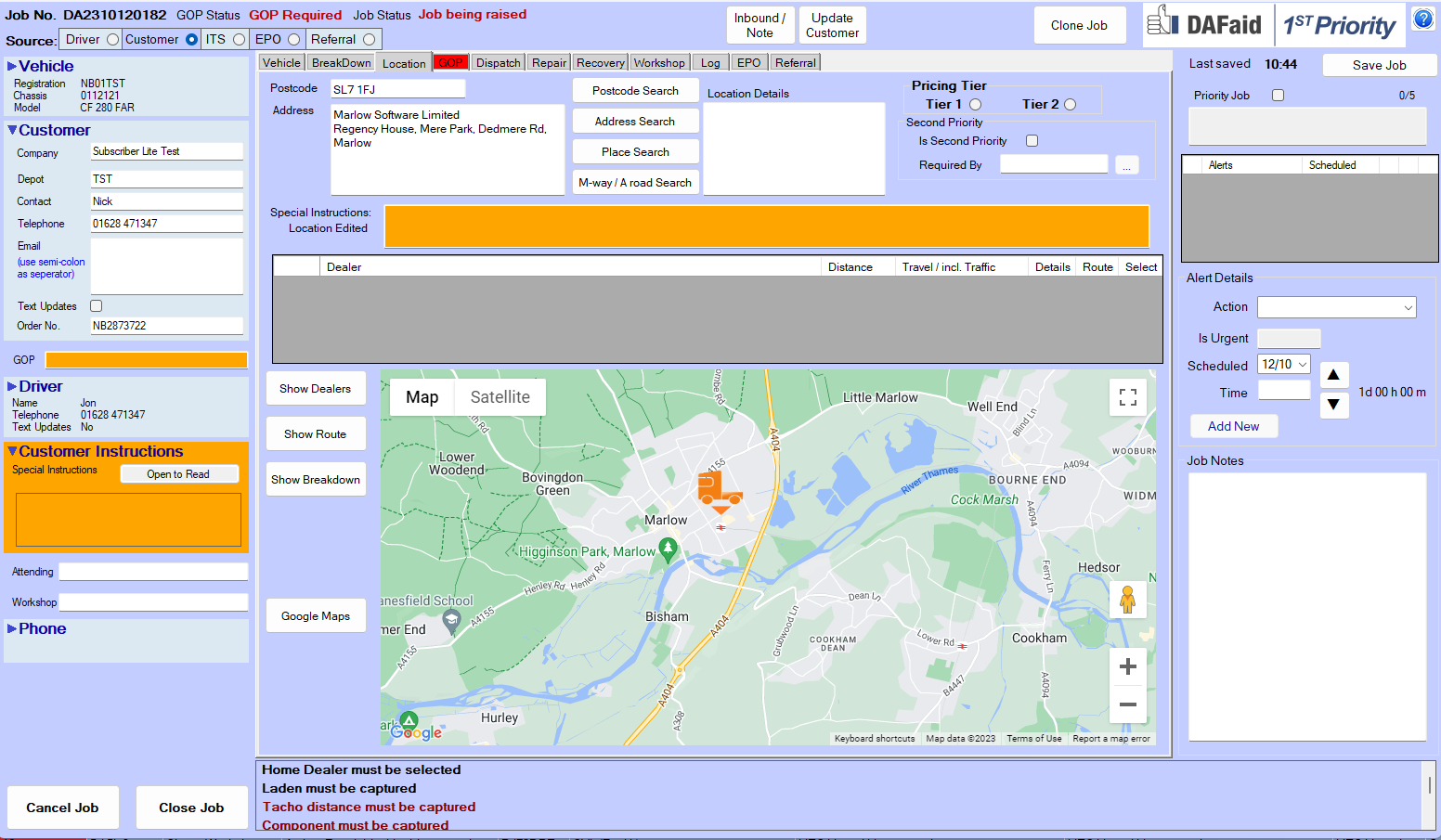Click the Job Notes text area

1307,607
